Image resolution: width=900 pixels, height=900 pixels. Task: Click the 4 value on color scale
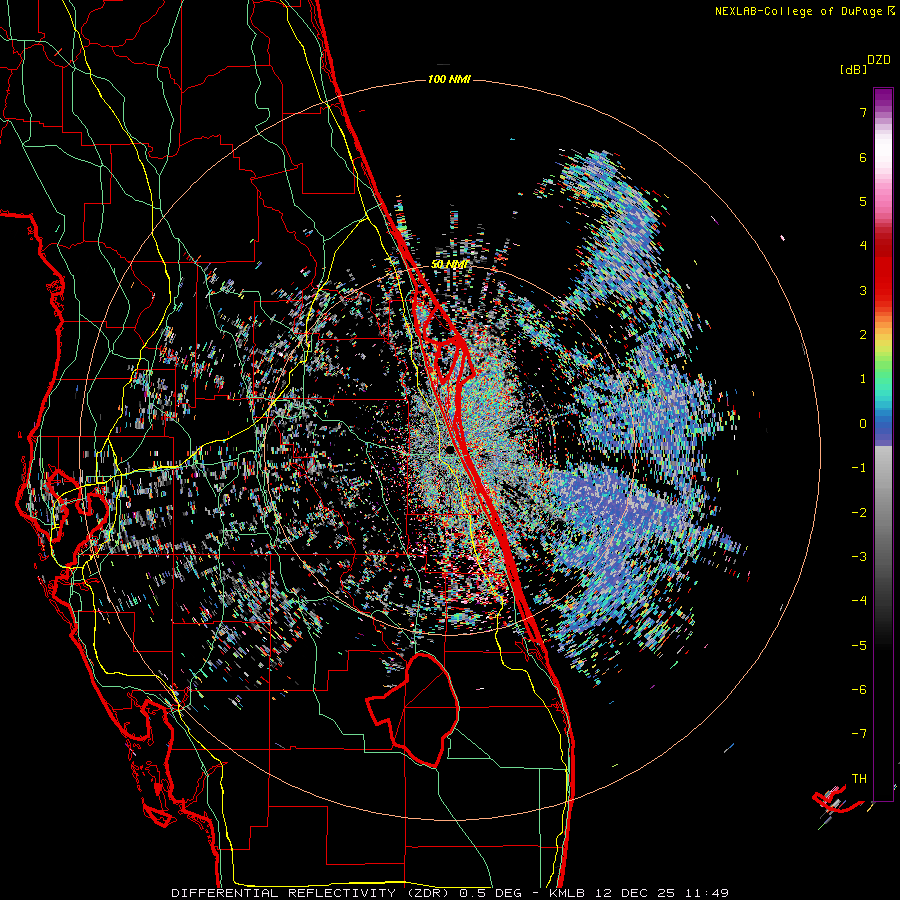click(x=863, y=246)
